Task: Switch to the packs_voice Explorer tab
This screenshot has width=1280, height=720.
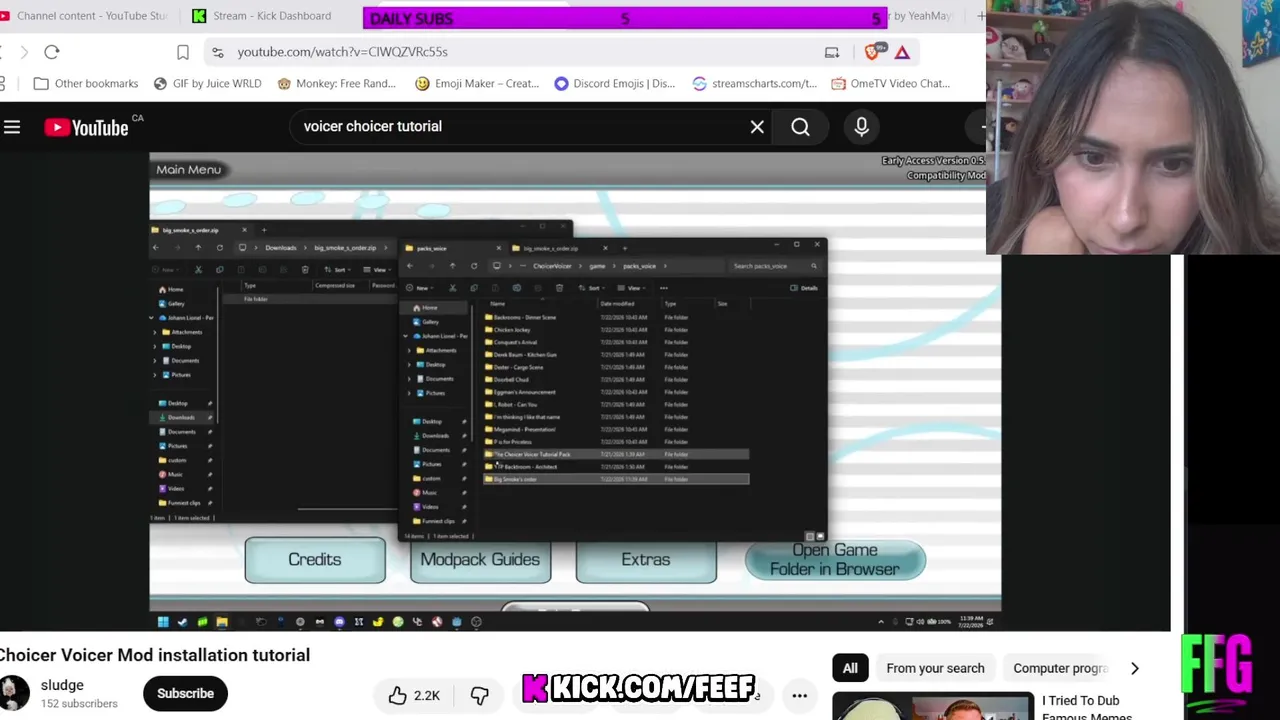Action: point(455,248)
